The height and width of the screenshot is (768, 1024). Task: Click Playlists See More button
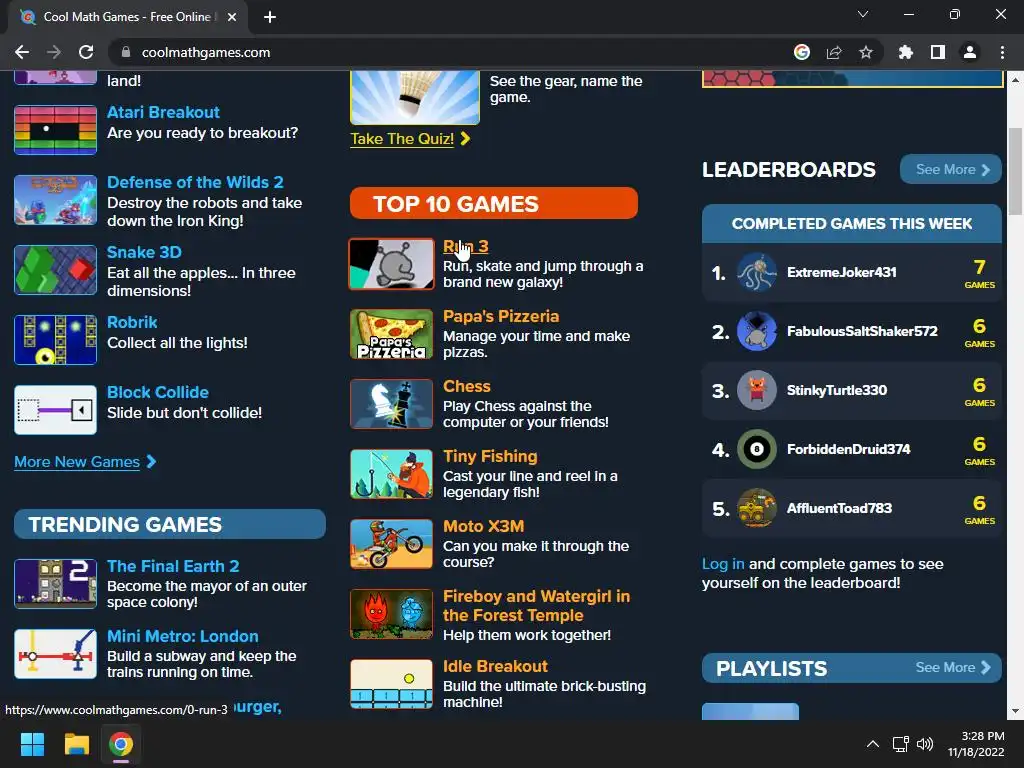(x=953, y=667)
